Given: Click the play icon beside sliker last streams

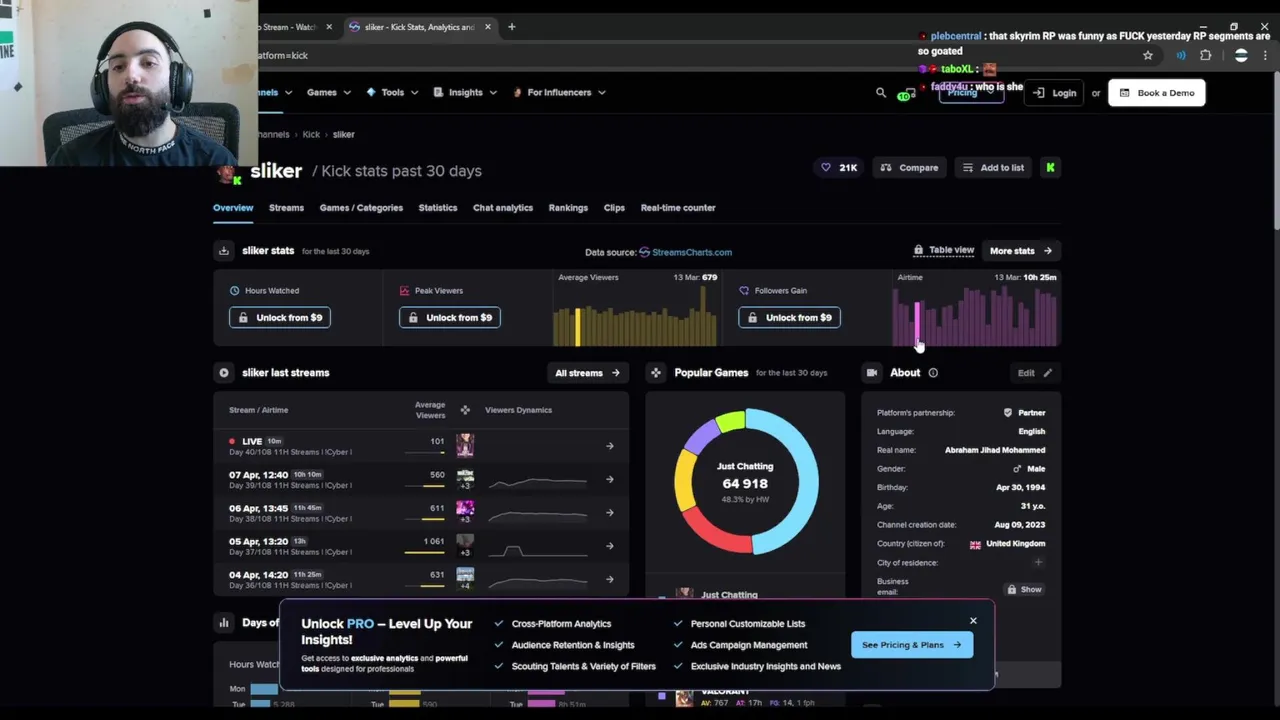Looking at the screenshot, I should tap(224, 373).
